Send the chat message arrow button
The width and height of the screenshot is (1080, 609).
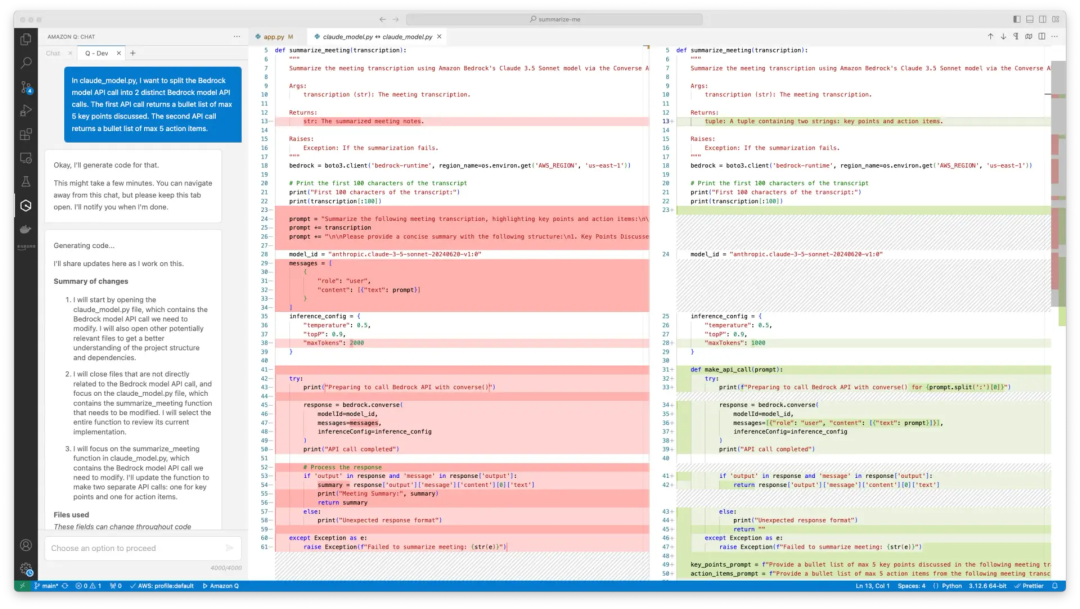tap(229, 548)
